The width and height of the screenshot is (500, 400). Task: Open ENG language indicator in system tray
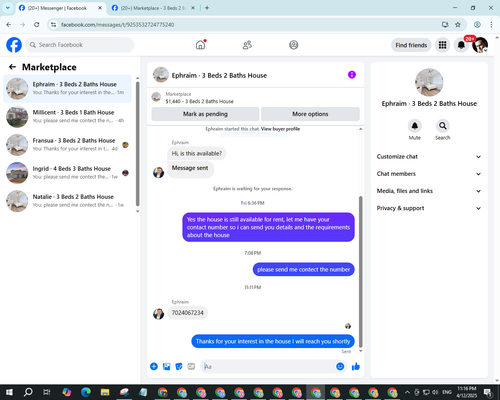[x=447, y=392]
